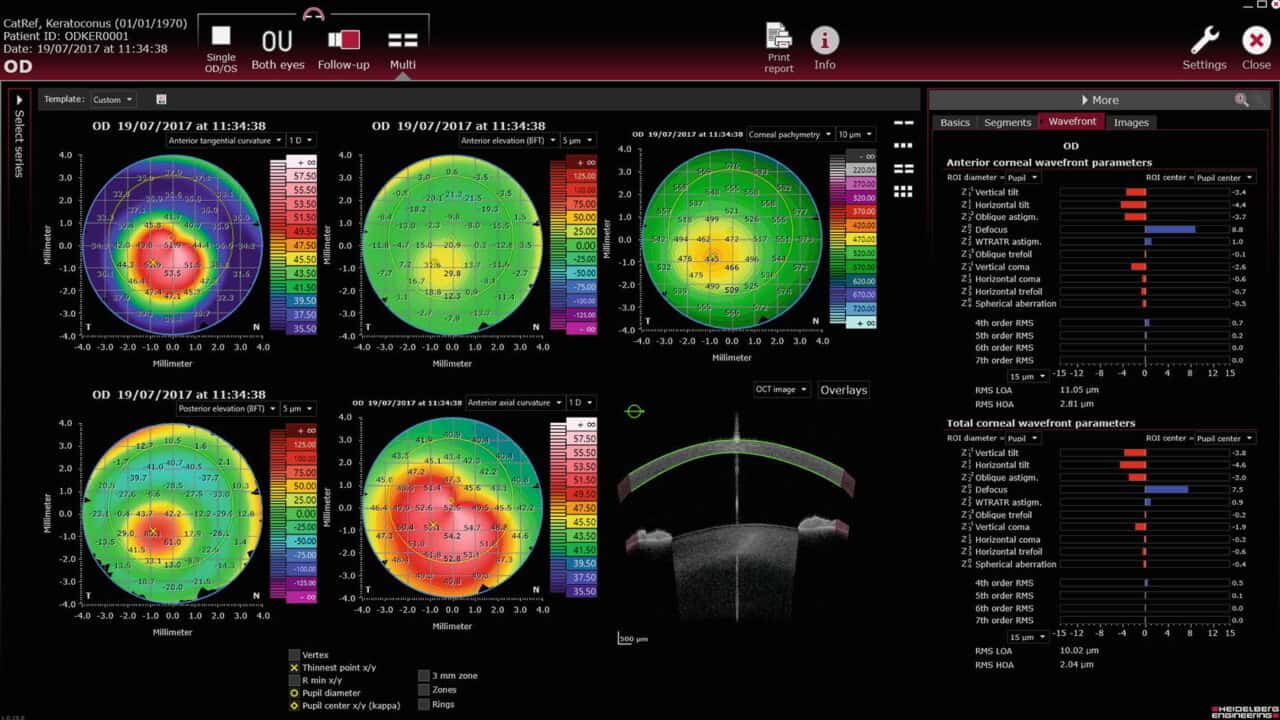Screen dimensions: 1280x720
Task: Click the Overlays button above the OCT image
Action: (x=843, y=389)
